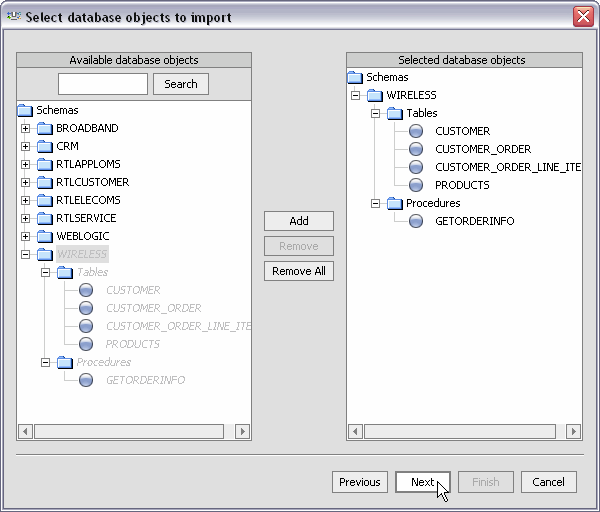This screenshot has width=600, height=512.
Task: Expand the BROADBAND schema node
Action: point(25,128)
